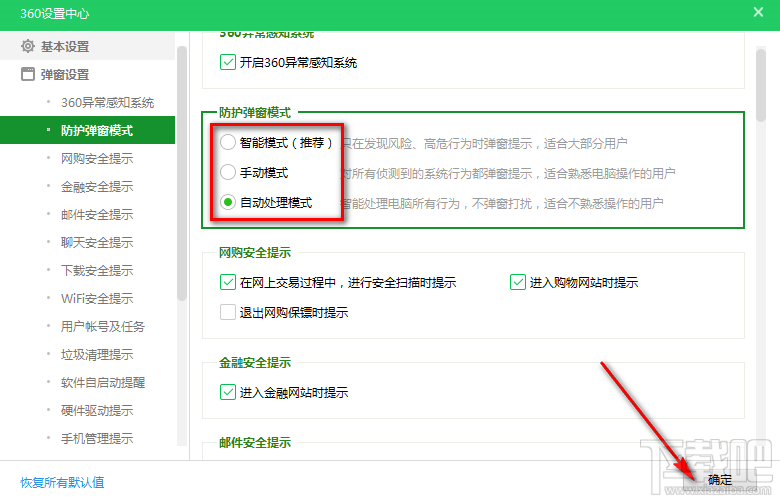
Task: Open 垃圾清理提示 sidebar item
Action: point(97,355)
